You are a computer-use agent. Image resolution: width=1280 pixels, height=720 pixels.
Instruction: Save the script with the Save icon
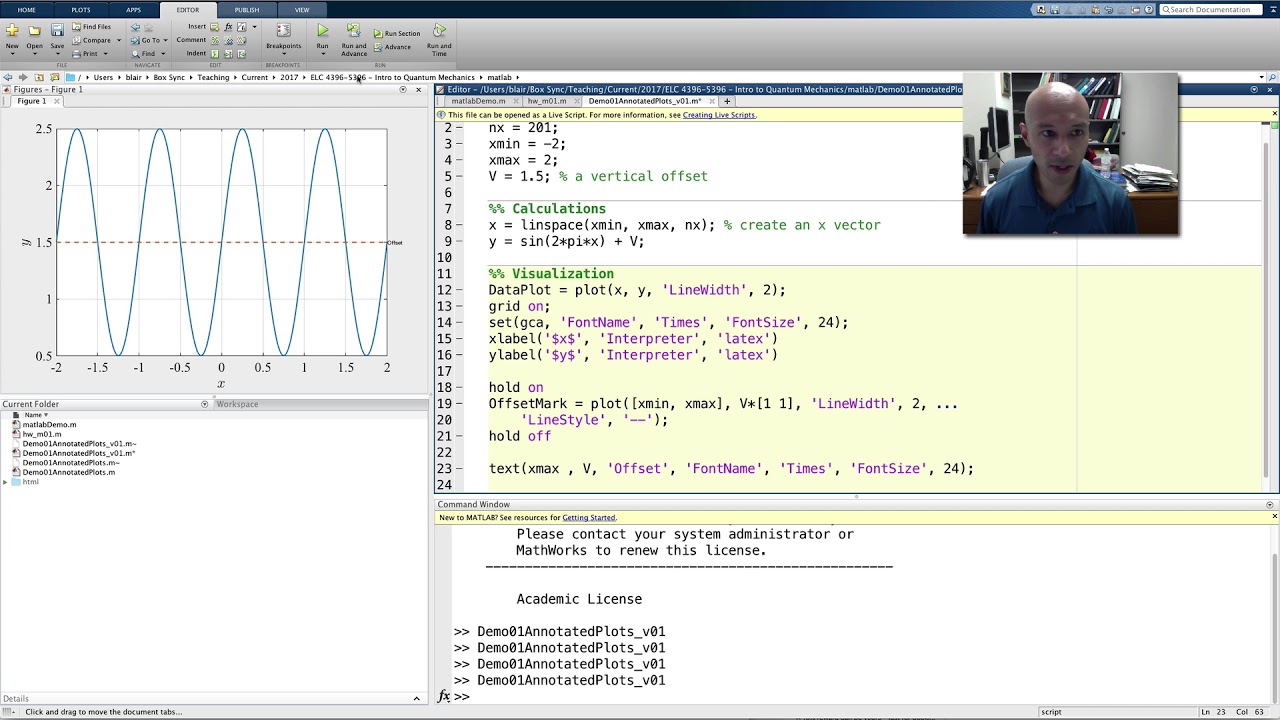click(x=57, y=32)
